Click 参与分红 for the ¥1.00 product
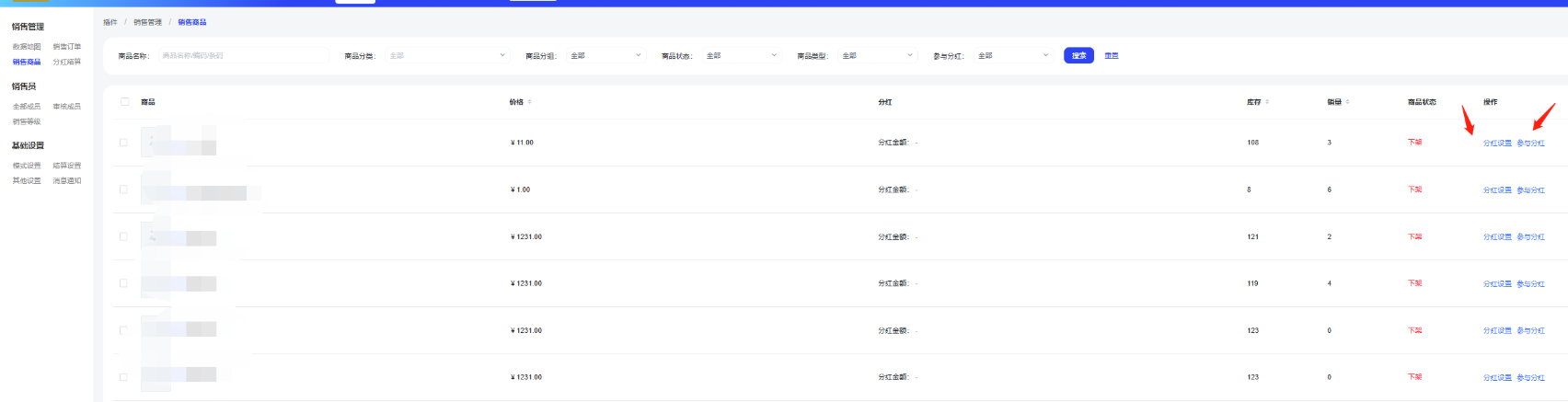 (1531, 190)
